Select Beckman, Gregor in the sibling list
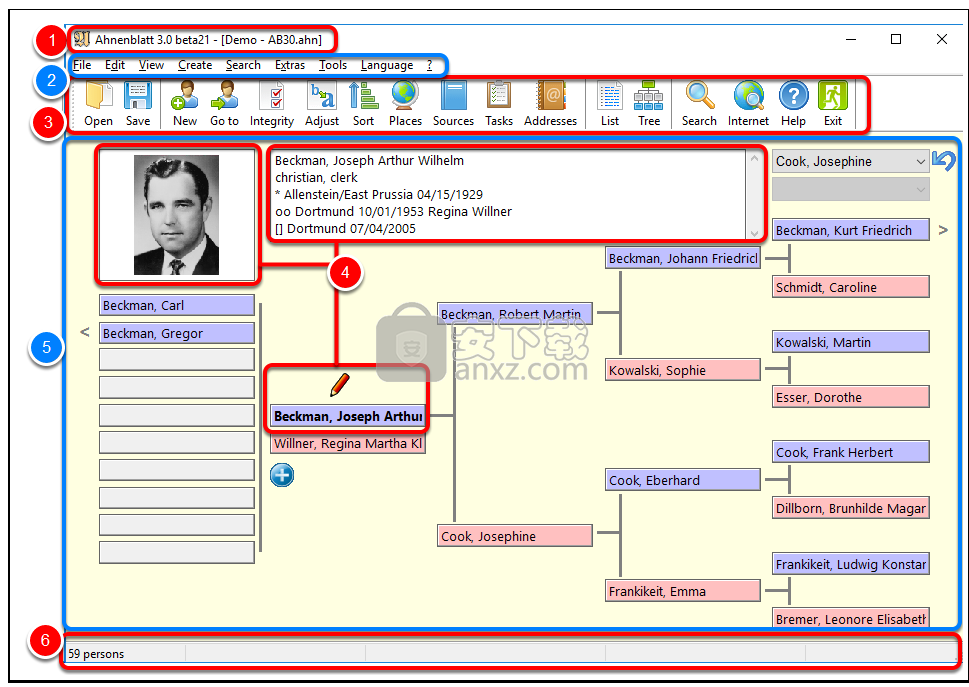This screenshot has height=687, width=969. pyautogui.click(x=177, y=333)
